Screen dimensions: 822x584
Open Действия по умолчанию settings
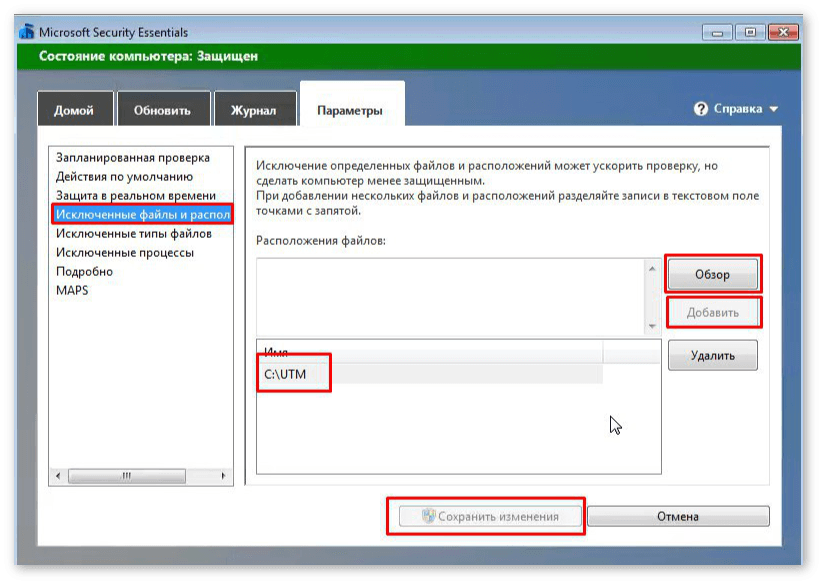(124, 177)
